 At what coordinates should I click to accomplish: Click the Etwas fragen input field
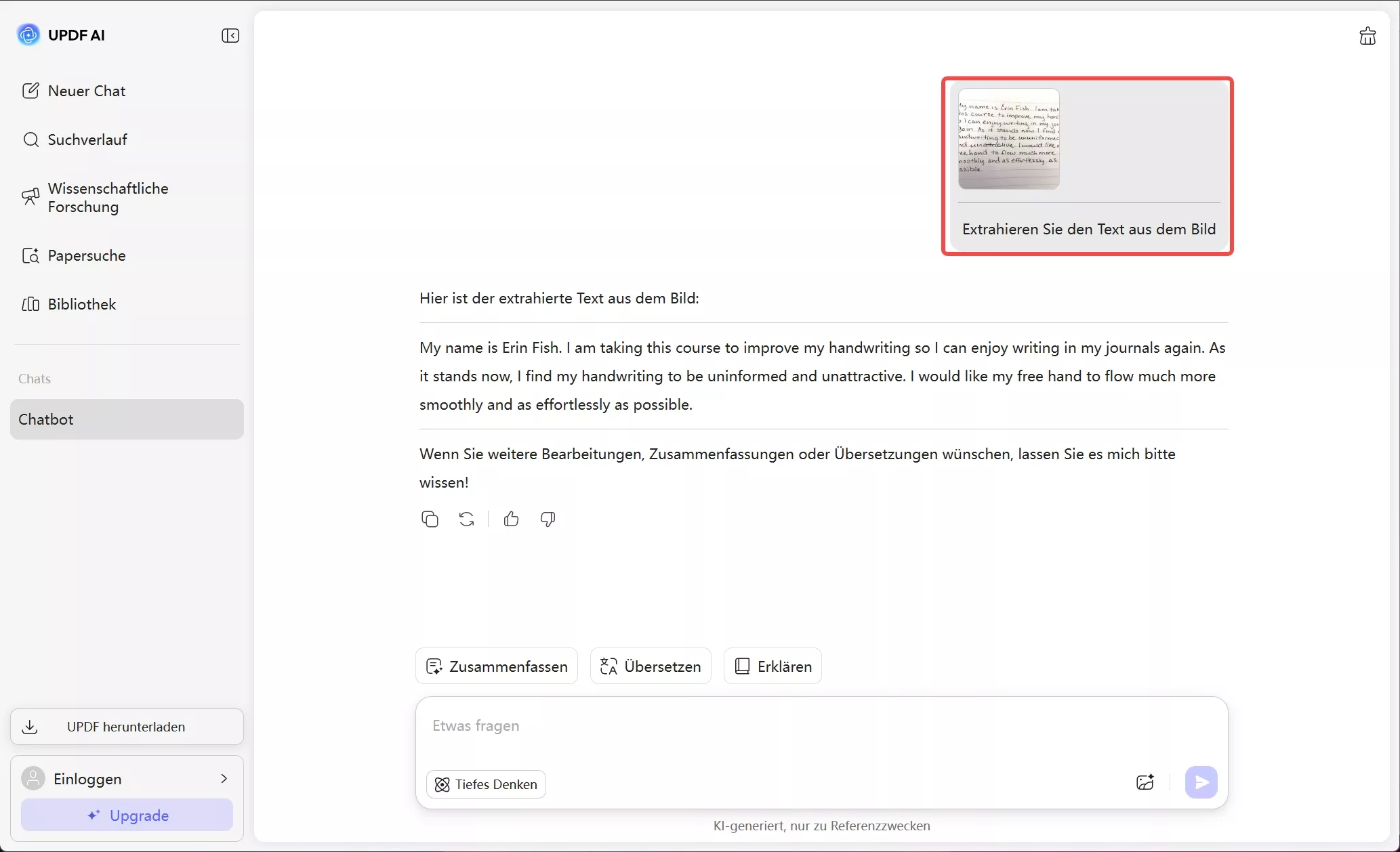click(678, 725)
